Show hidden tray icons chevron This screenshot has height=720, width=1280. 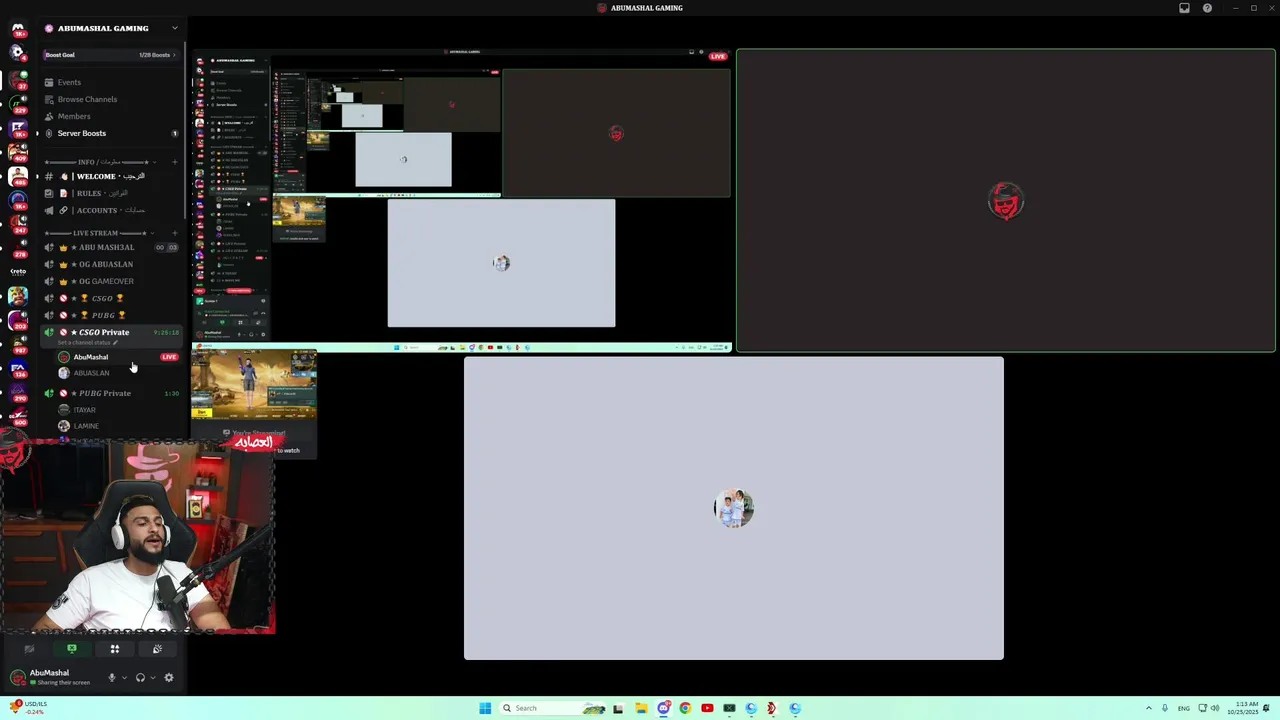(1148, 708)
